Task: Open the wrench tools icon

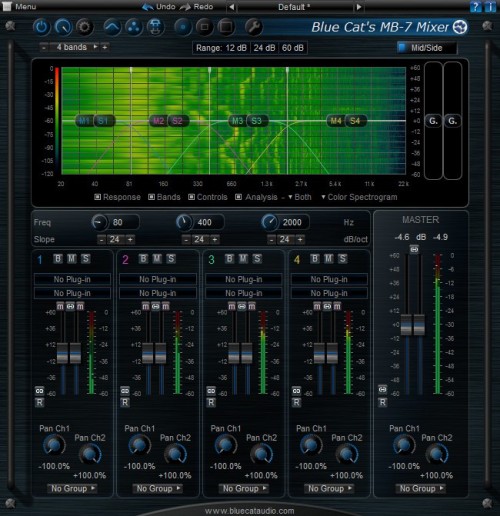Action: tap(254, 27)
